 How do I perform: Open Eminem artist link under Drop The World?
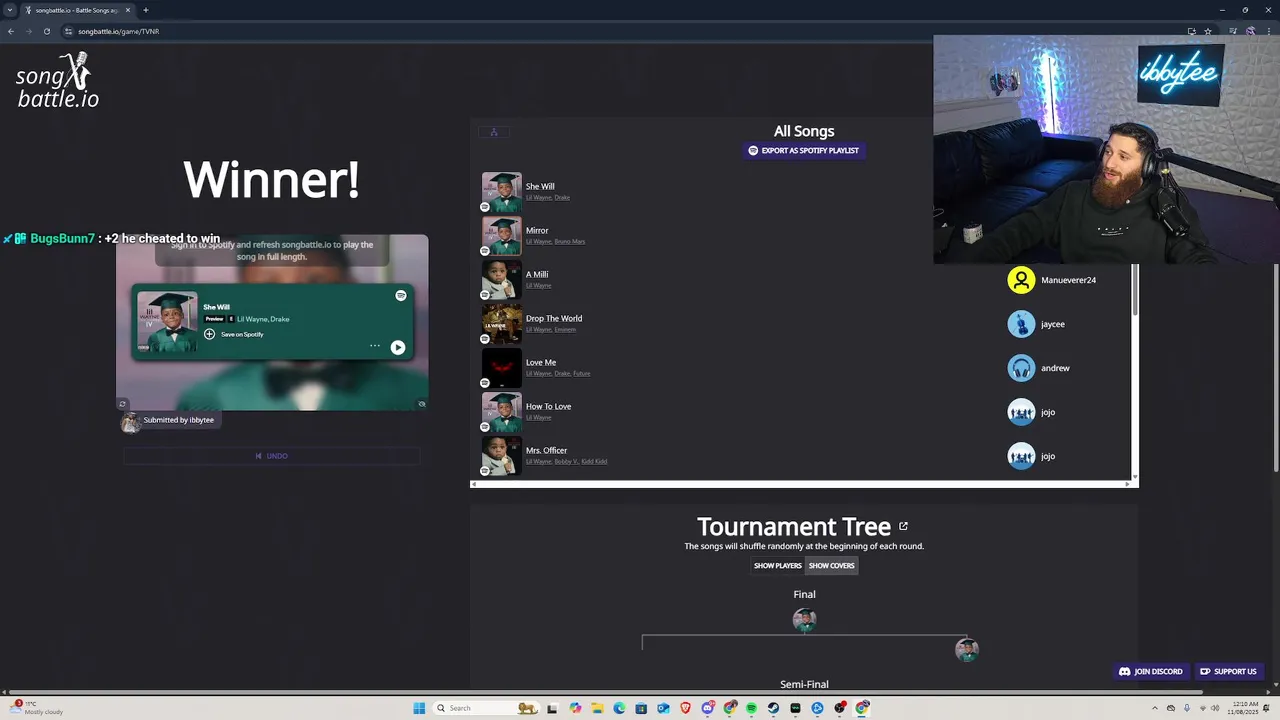[x=566, y=330]
